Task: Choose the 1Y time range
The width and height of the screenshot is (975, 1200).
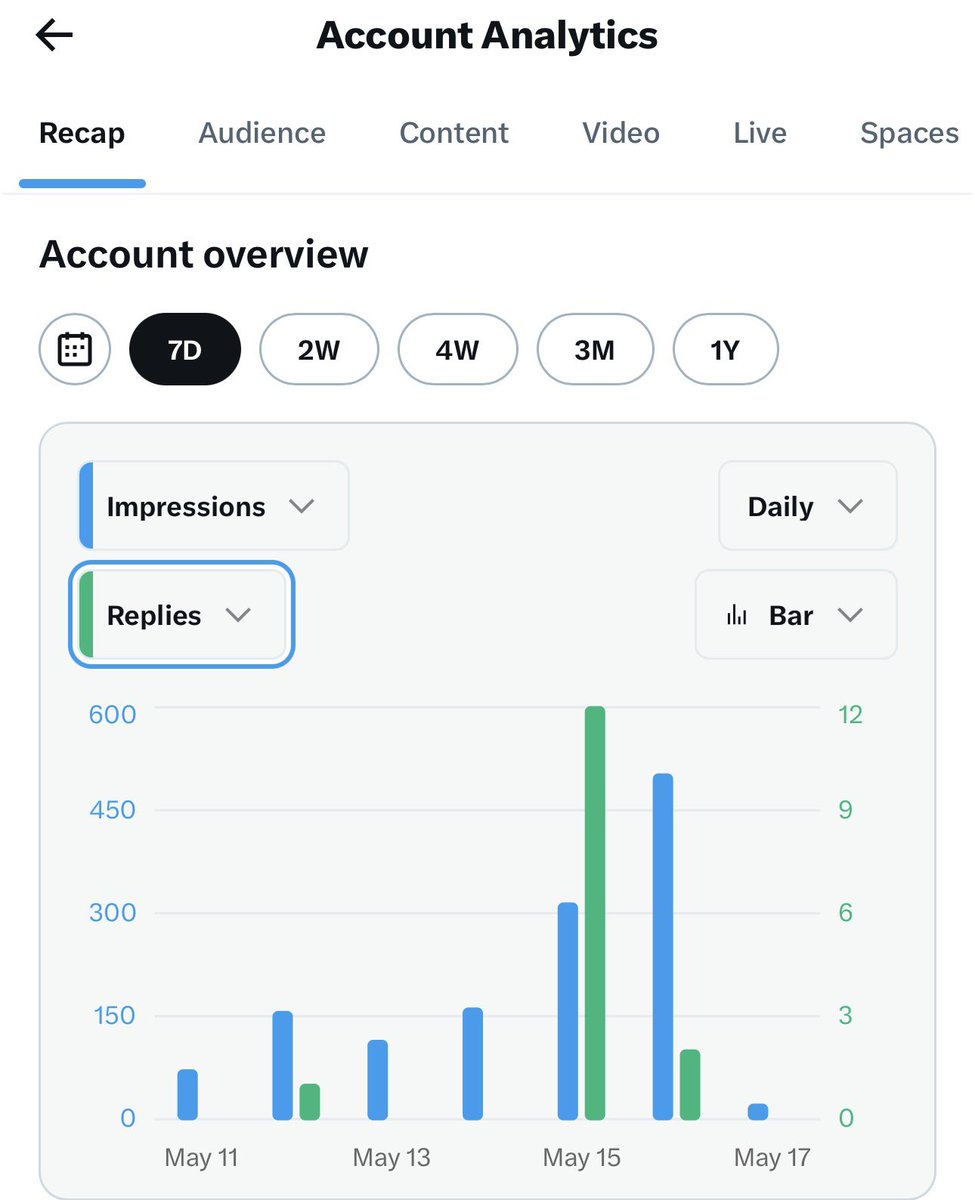Action: pos(725,350)
